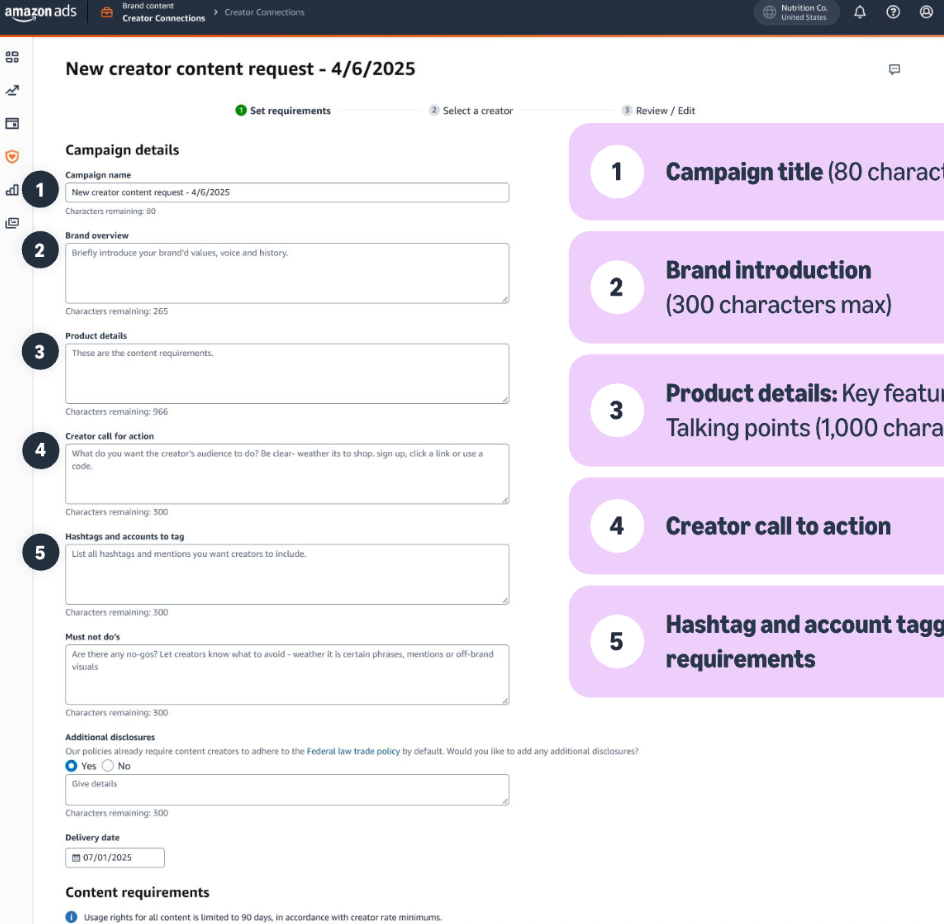Click the media library sidebar icon
The width and height of the screenshot is (944, 924).
pyautogui.click(x=12, y=223)
